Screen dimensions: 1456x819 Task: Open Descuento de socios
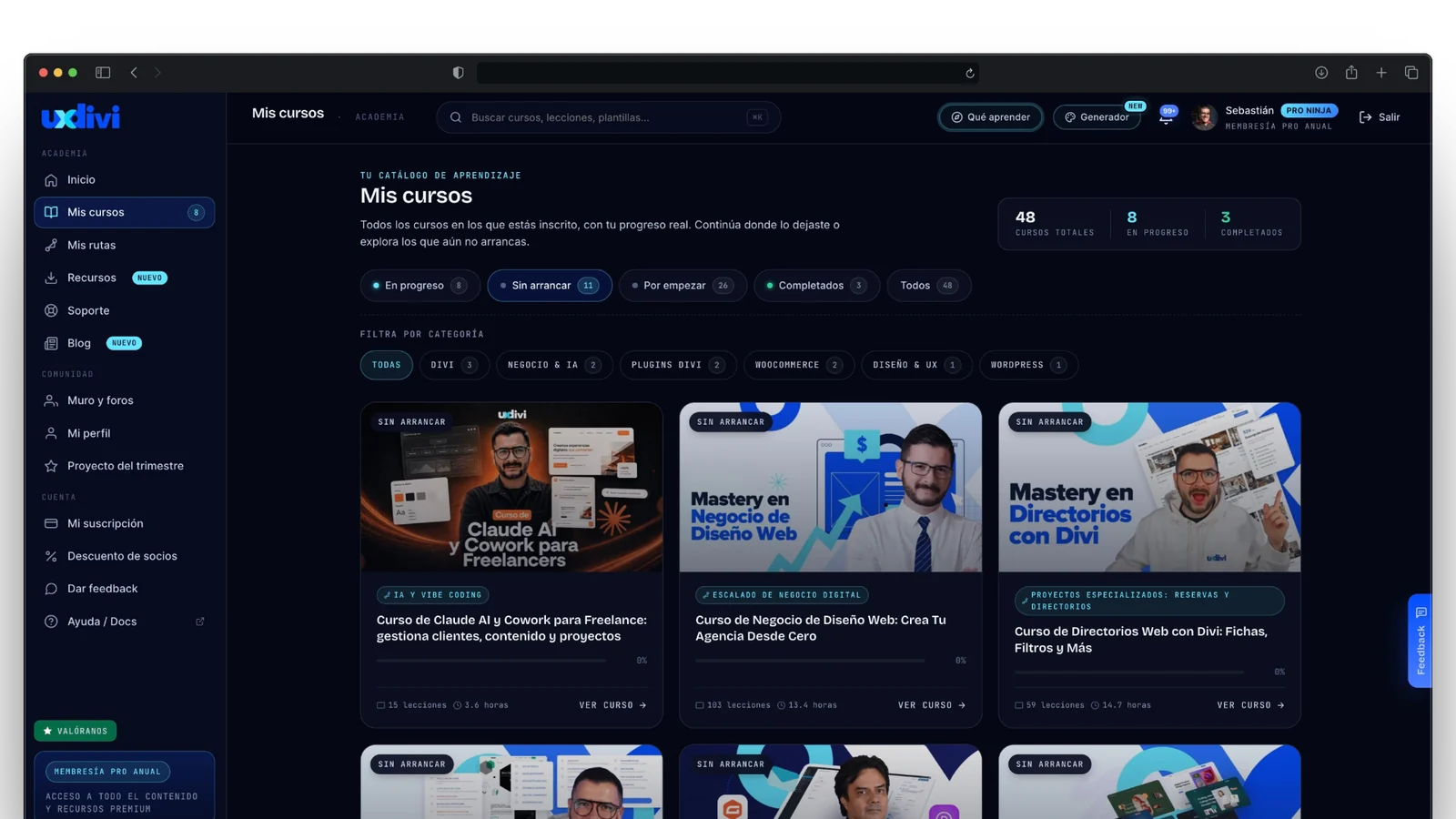click(x=124, y=556)
